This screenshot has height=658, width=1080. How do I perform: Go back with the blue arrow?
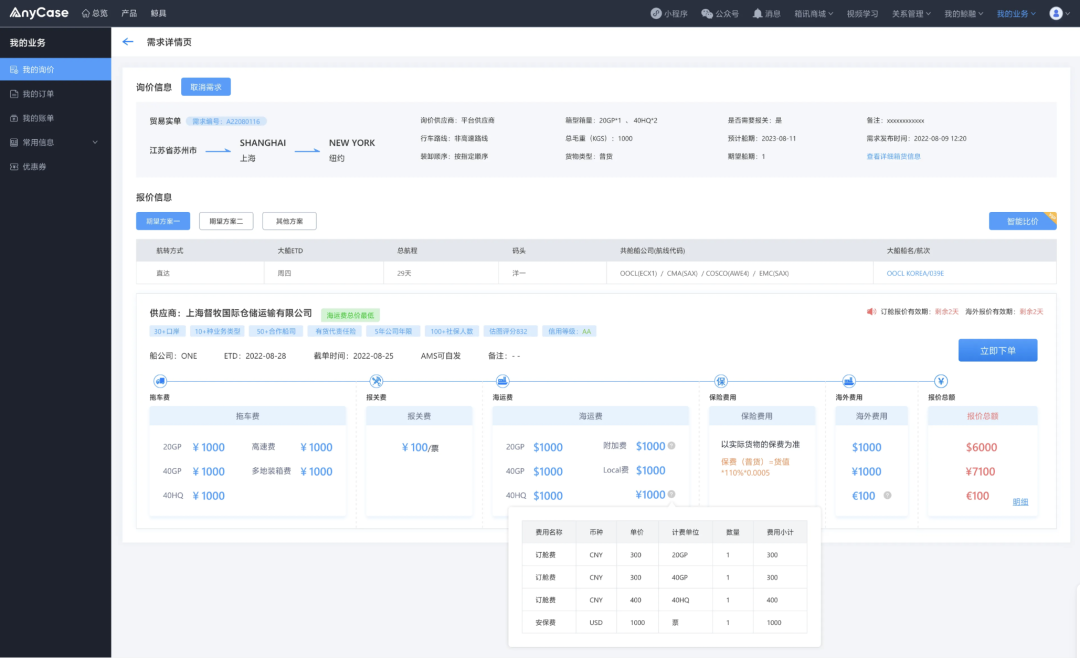coord(127,41)
